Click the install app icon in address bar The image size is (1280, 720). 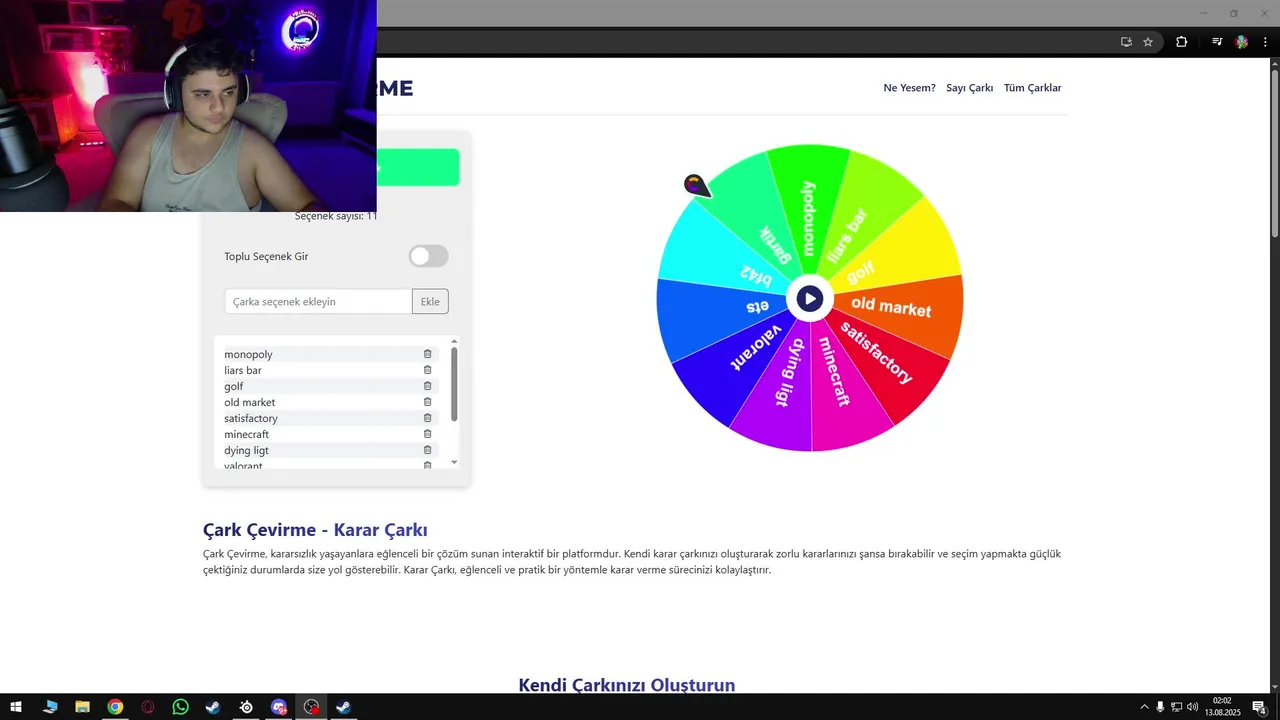(x=1126, y=42)
